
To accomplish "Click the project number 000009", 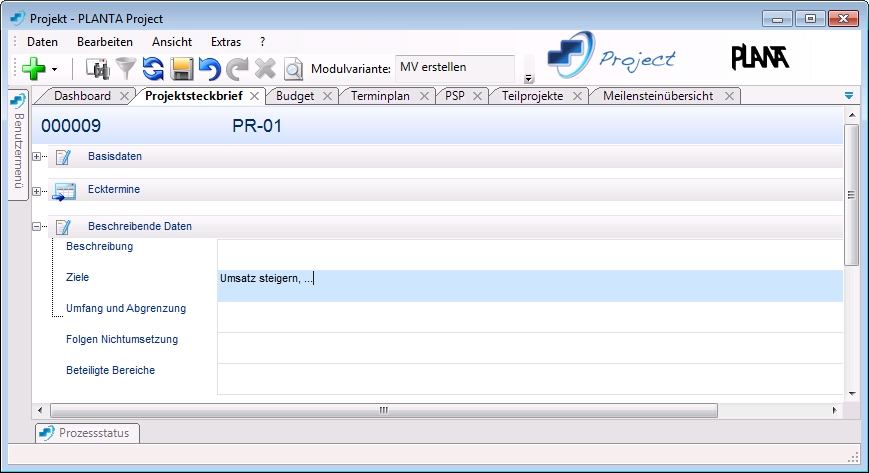I will [71, 126].
